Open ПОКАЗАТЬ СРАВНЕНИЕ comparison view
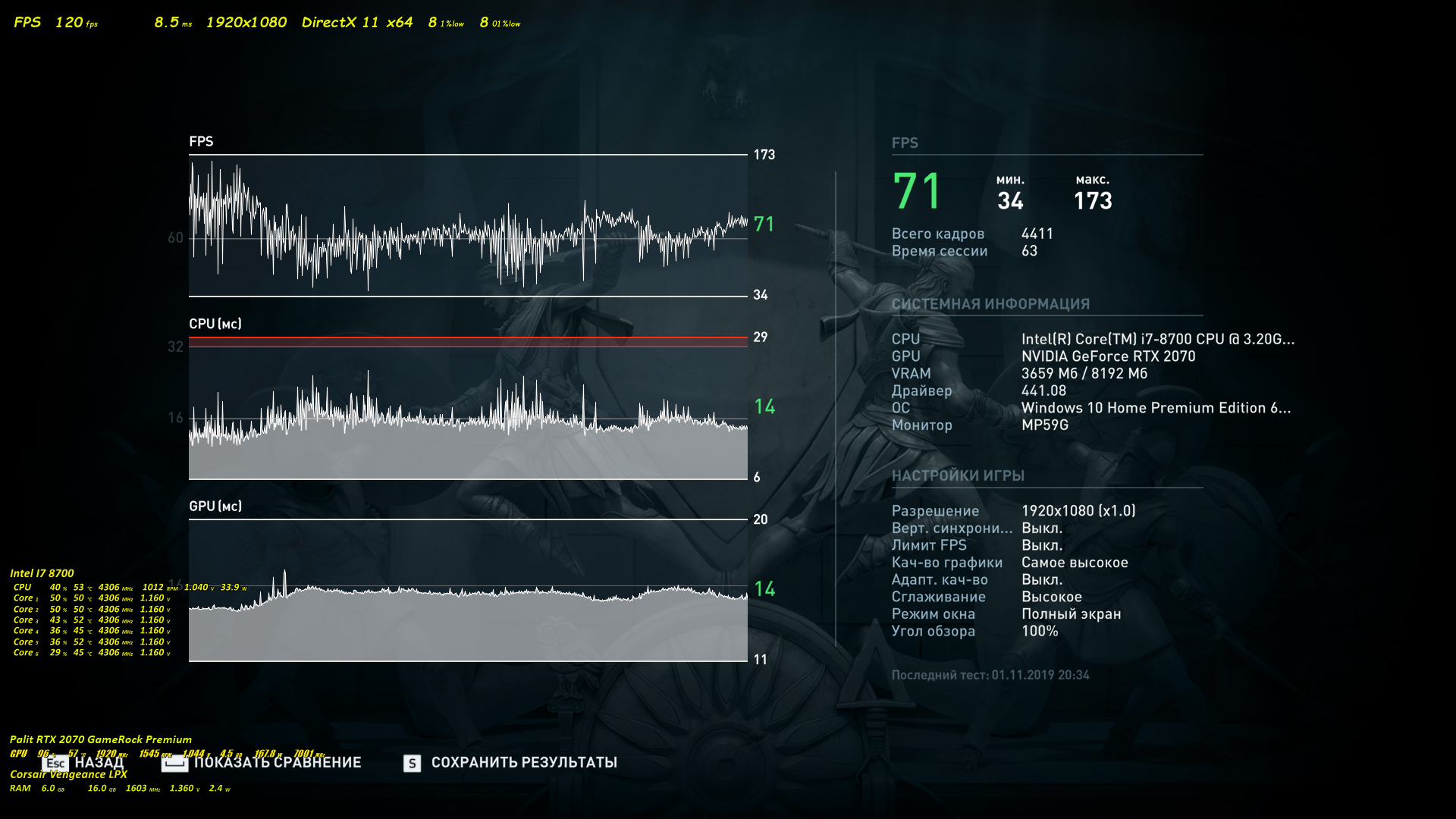Screen dimensions: 1456x819 coord(278,763)
